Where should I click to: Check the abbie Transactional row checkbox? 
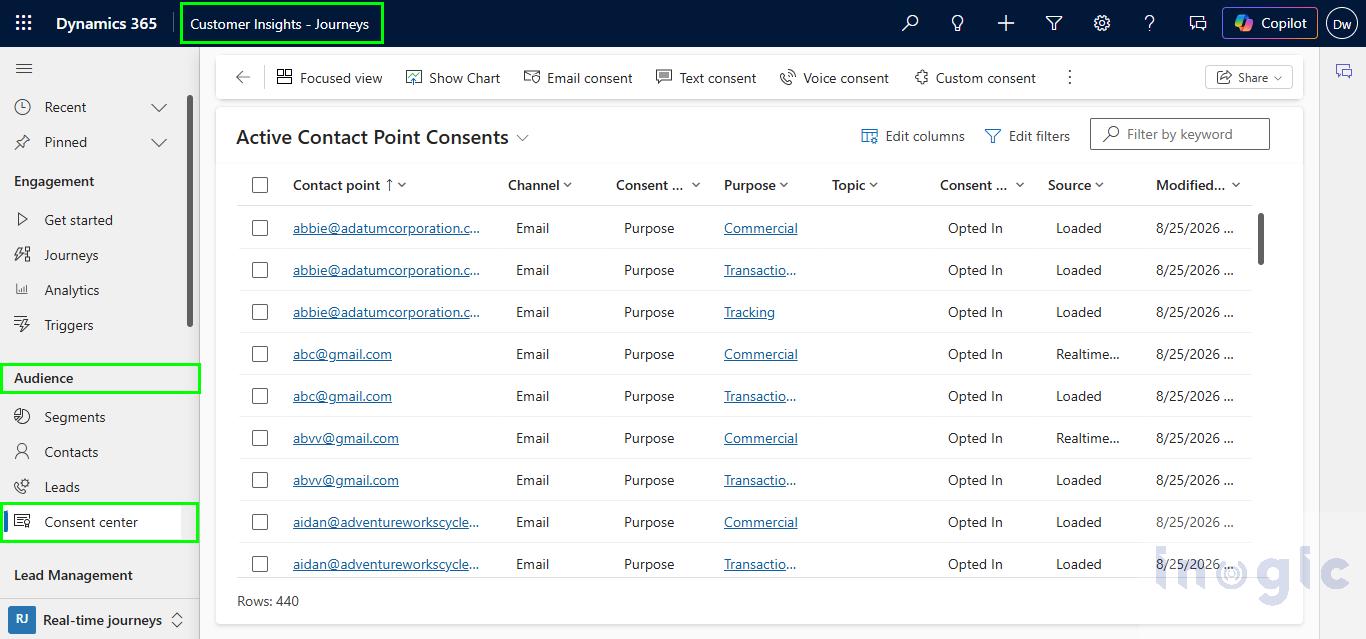pyautogui.click(x=260, y=270)
